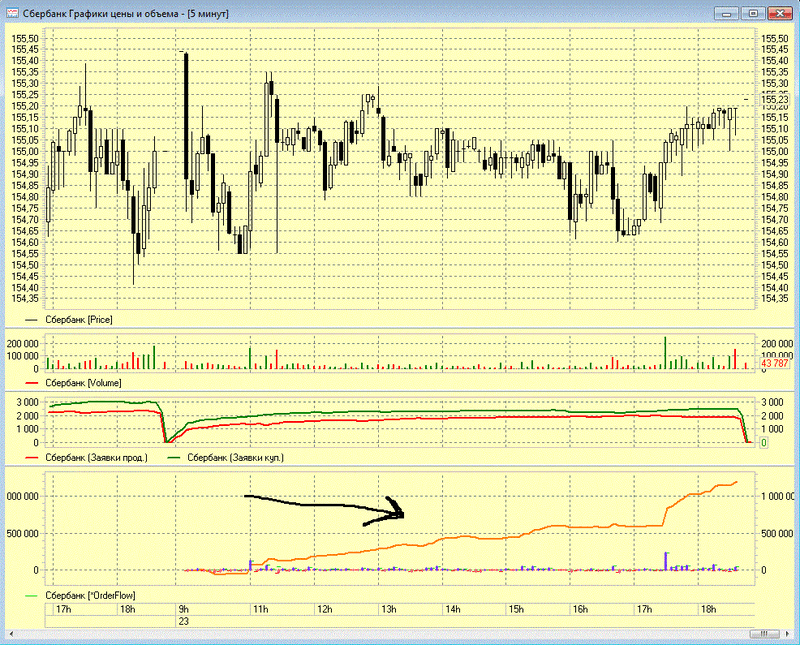Click the 14h time axis label
This screenshot has height=645, width=800.
tap(452, 609)
